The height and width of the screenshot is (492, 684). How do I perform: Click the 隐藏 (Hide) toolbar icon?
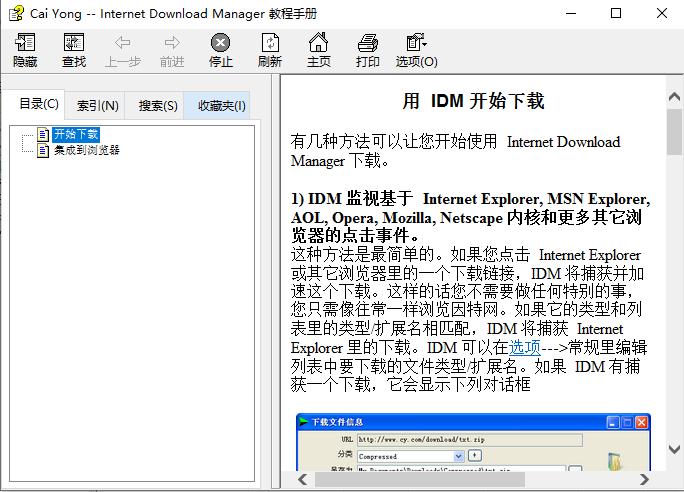pyautogui.click(x=25, y=50)
